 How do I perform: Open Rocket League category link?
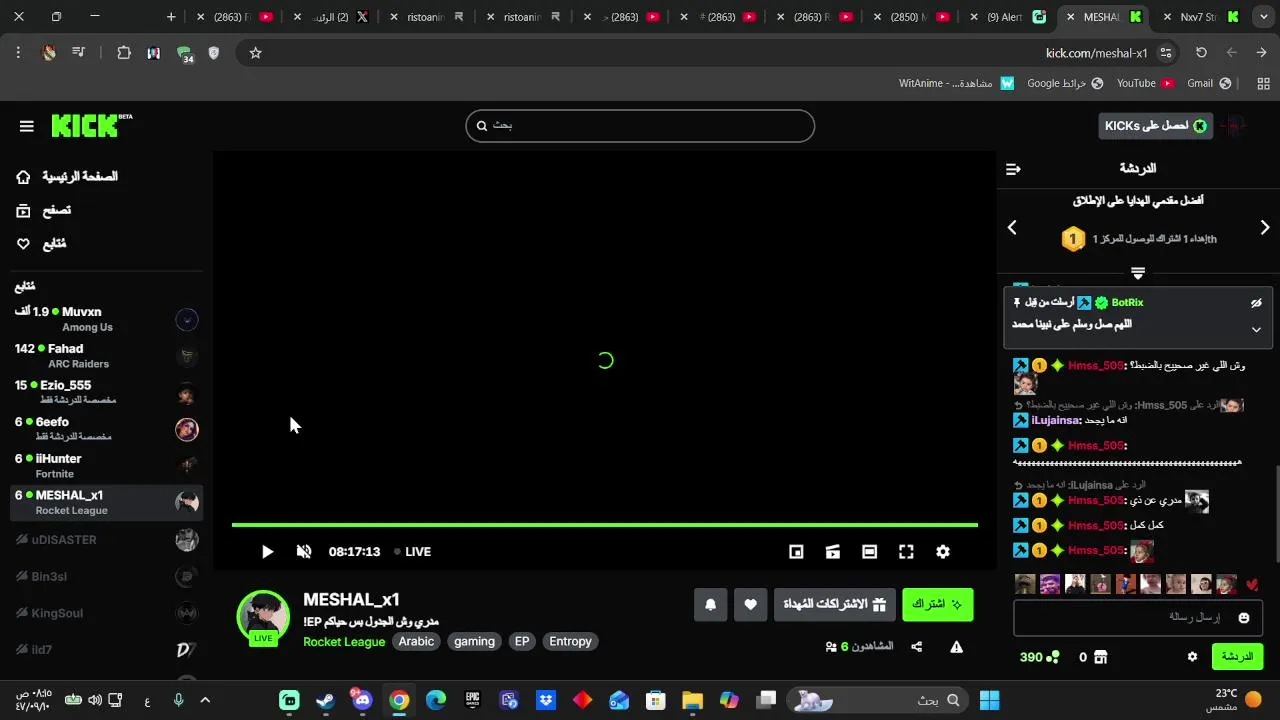[344, 642]
